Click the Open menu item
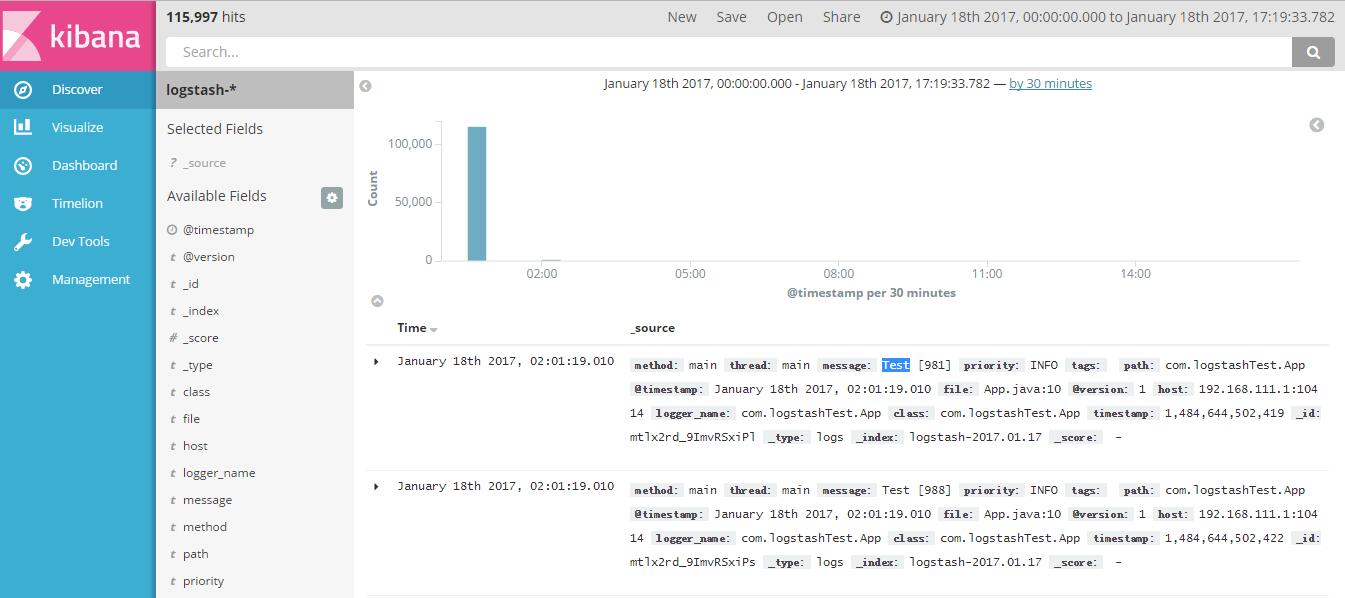This screenshot has height=598, width=1345. tap(784, 16)
